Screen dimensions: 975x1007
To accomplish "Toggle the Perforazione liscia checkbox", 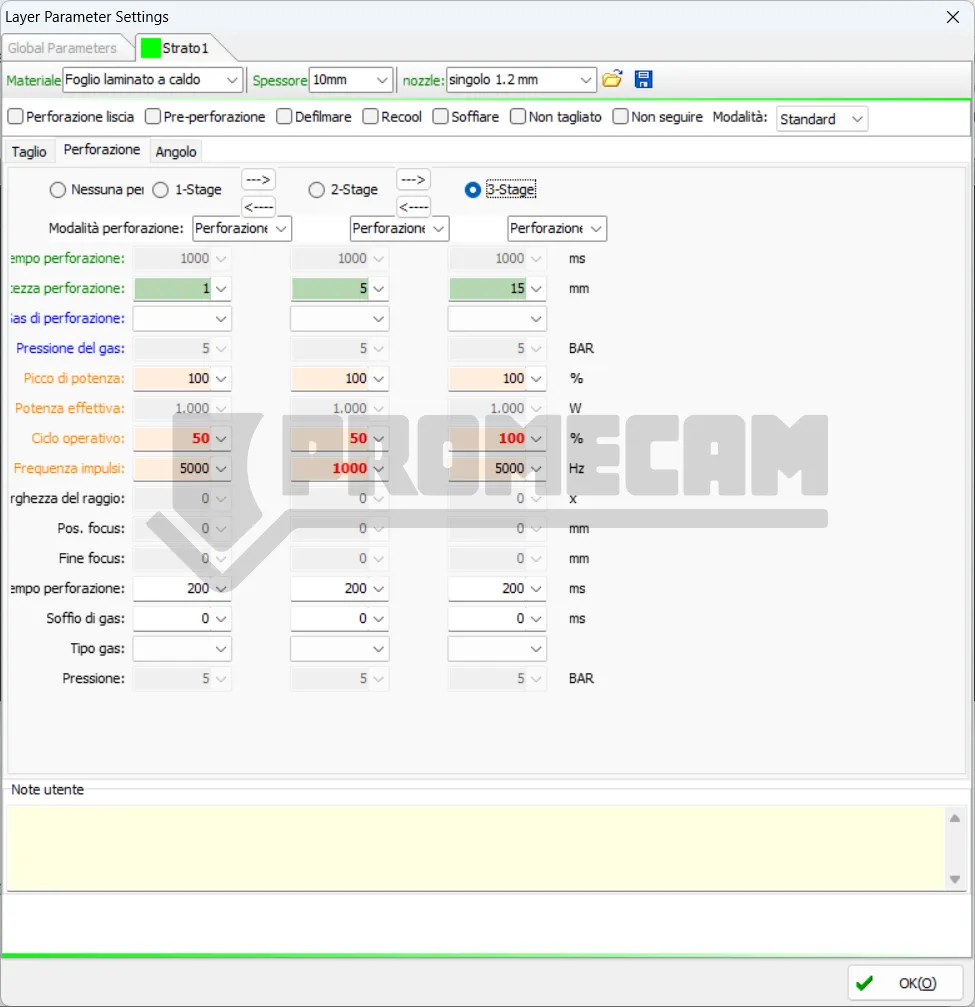I will tap(16, 117).
